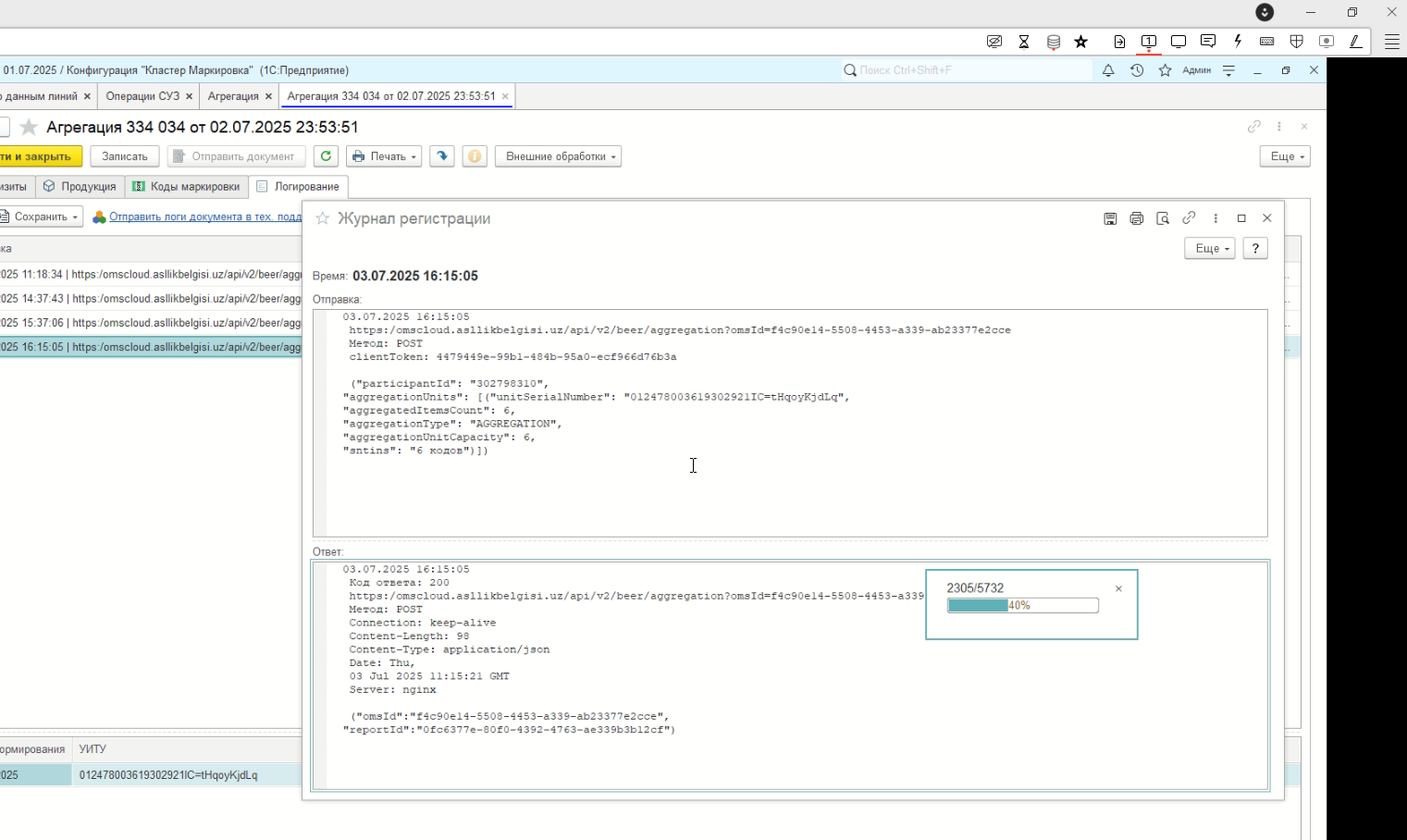Click the Отправить документ button
Image resolution: width=1407 pixels, height=840 pixels.
tap(236, 156)
